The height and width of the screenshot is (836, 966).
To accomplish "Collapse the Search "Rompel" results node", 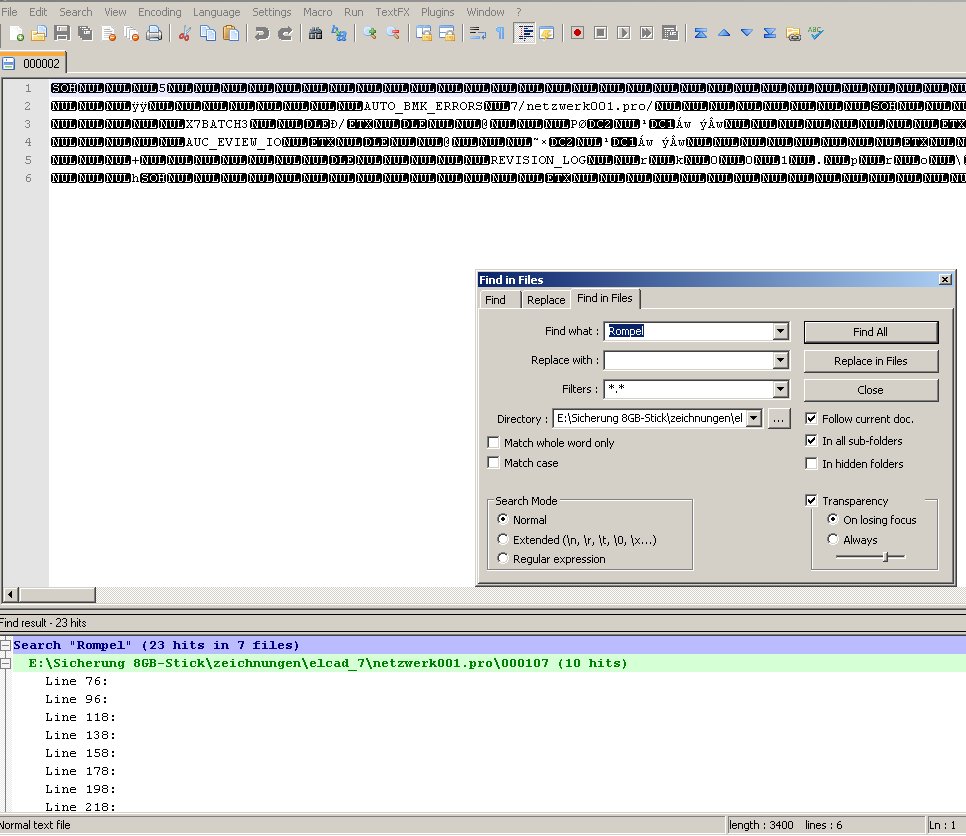I will (x=6, y=646).
